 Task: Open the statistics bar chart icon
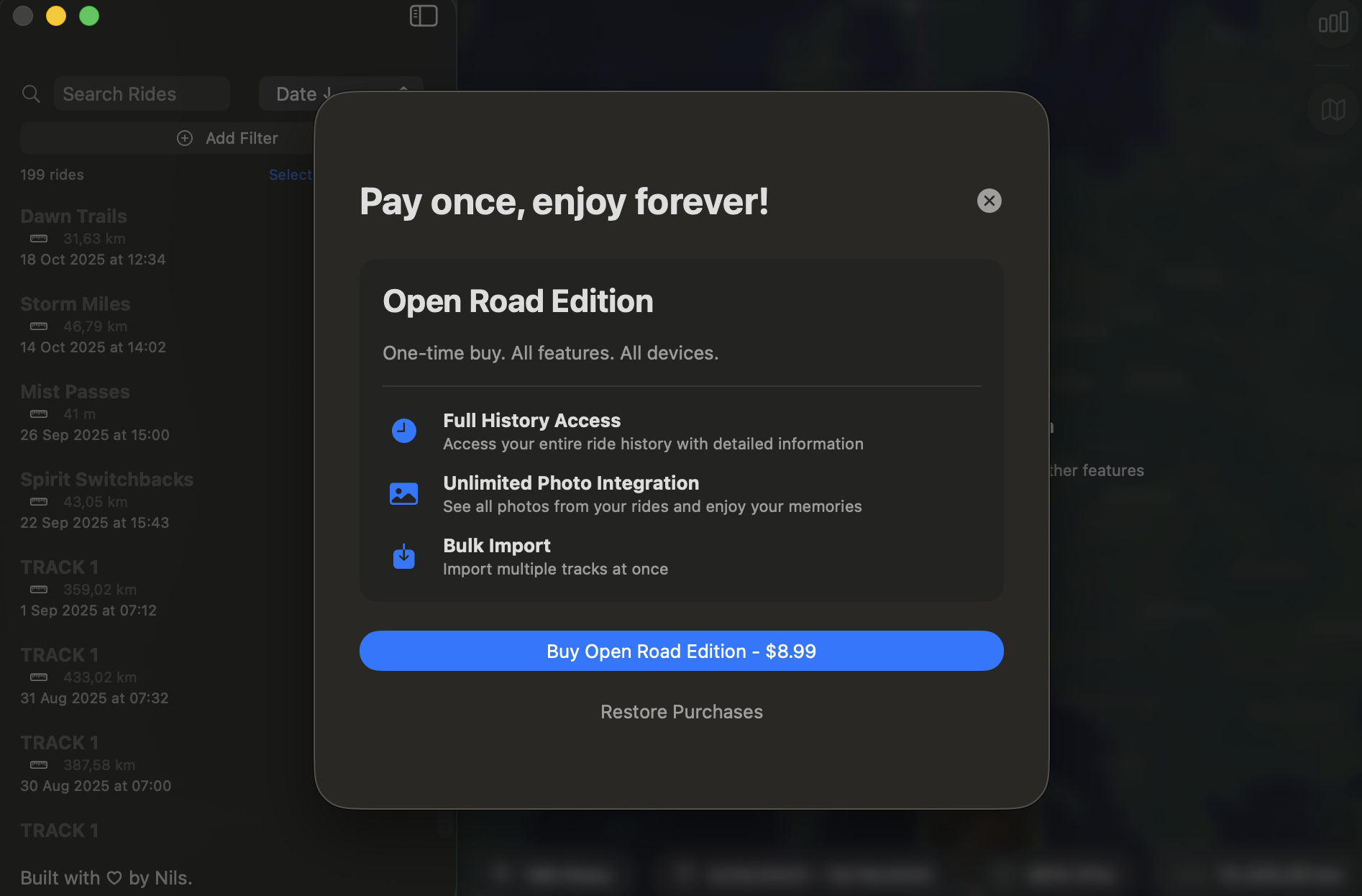point(1333,23)
